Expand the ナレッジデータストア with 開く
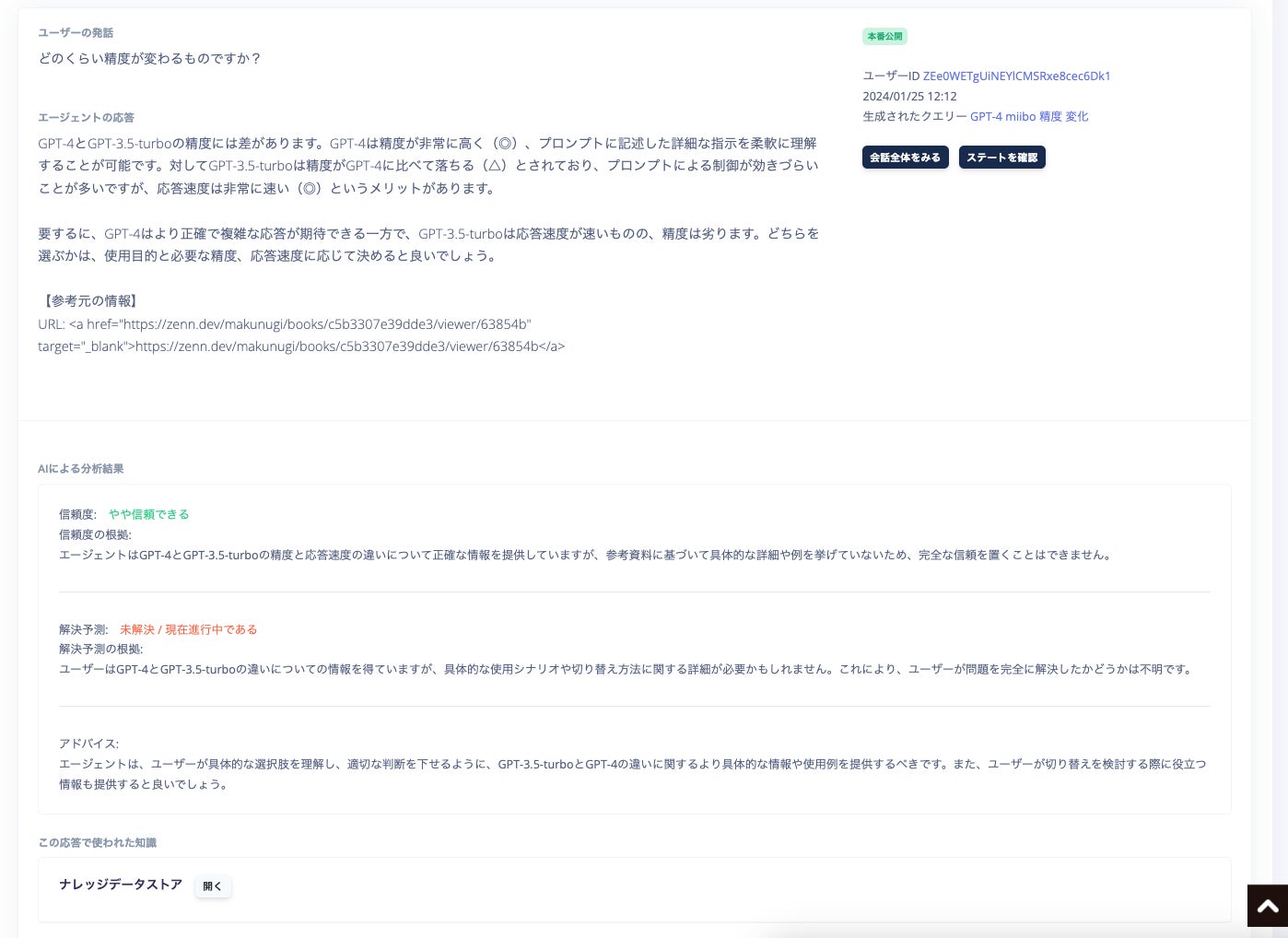The width and height of the screenshot is (1288, 938). click(x=213, y=886)
